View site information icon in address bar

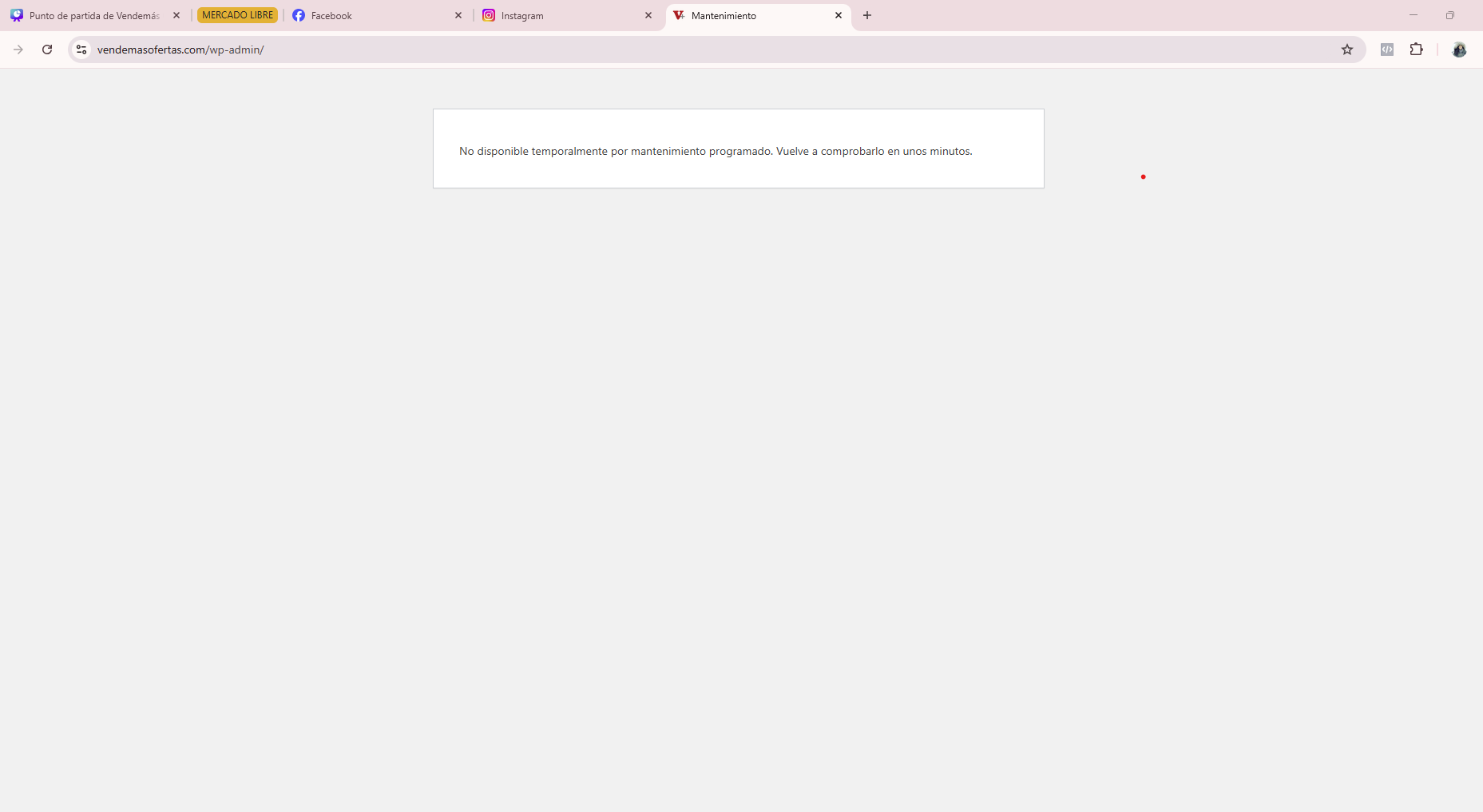coord(81,50)
